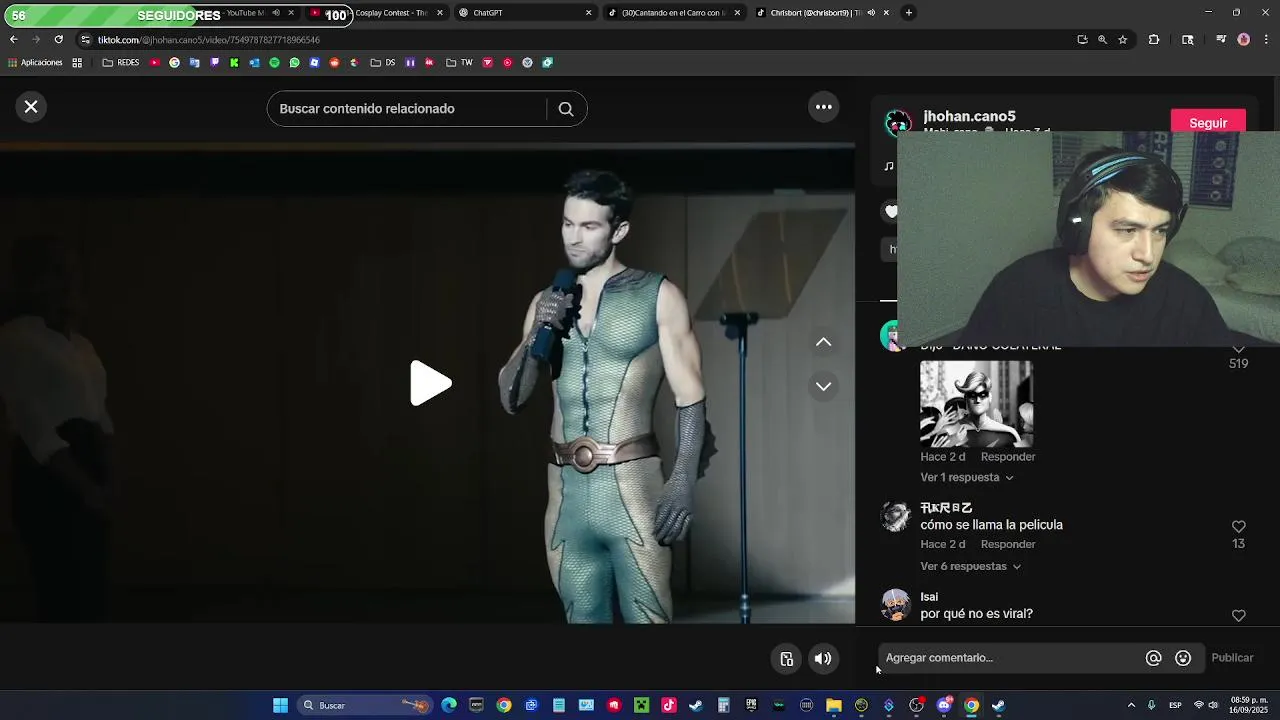Open the jhohan.cano5 avatar
Screen dimensions: 1280x720
click(897, 123)
